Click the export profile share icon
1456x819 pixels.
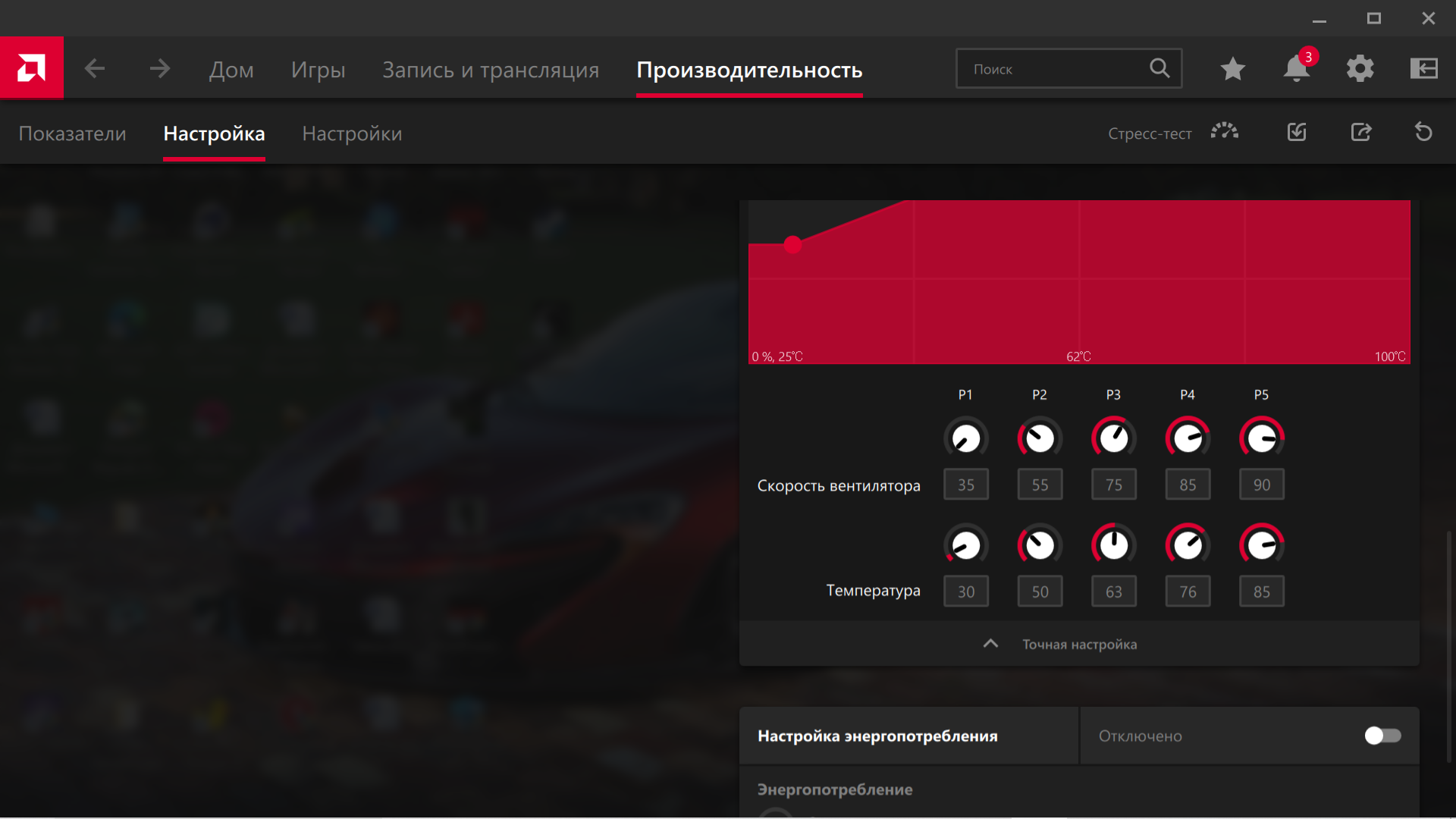(1360, 133)
